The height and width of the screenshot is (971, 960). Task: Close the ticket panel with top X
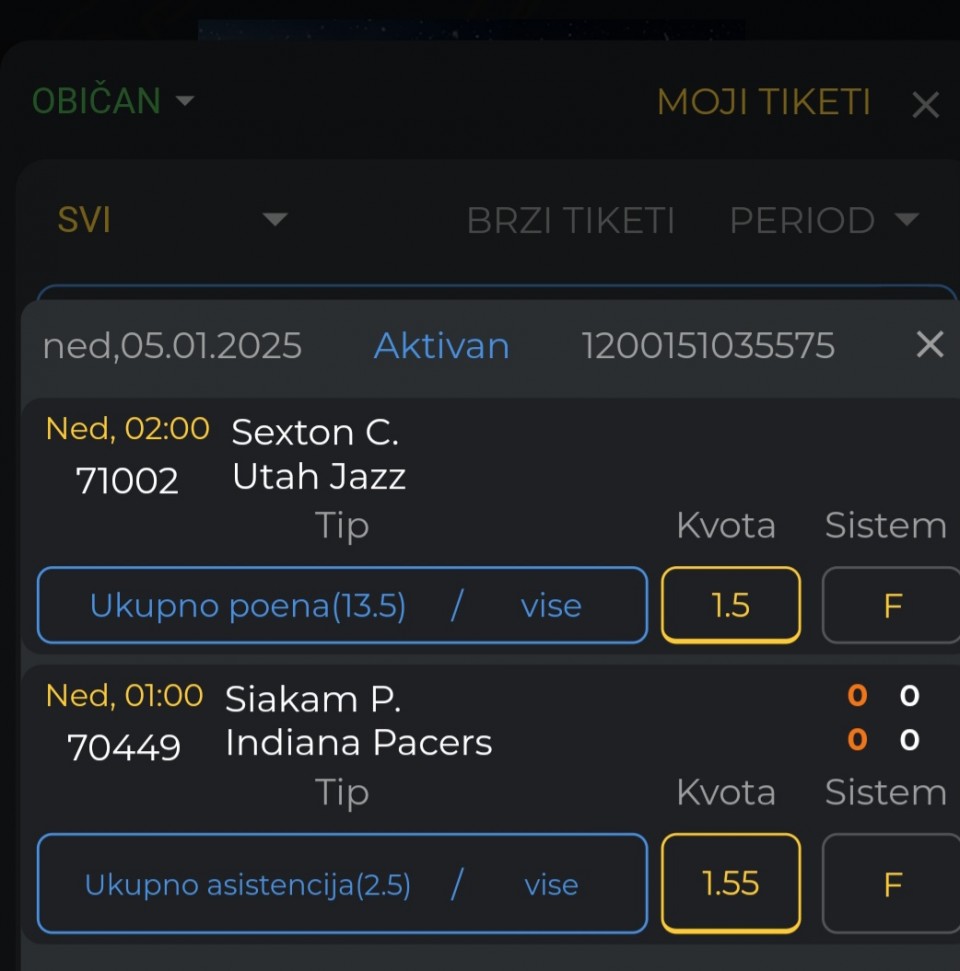click(x=926, y=104)
